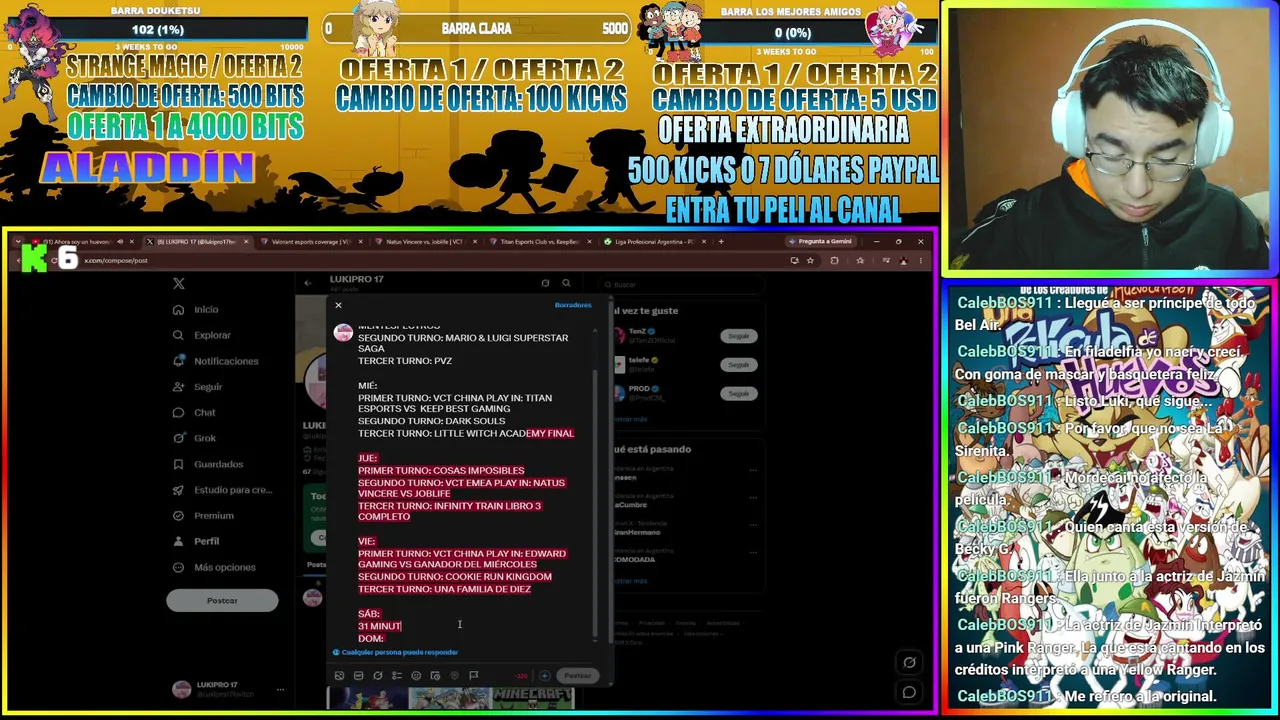
Task: Click the sidebar Postear button
Action: point(222,600)
